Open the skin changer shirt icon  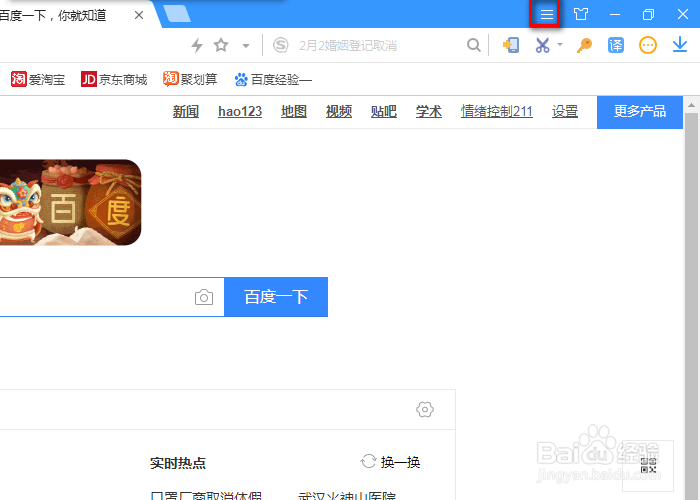(581, 14)
